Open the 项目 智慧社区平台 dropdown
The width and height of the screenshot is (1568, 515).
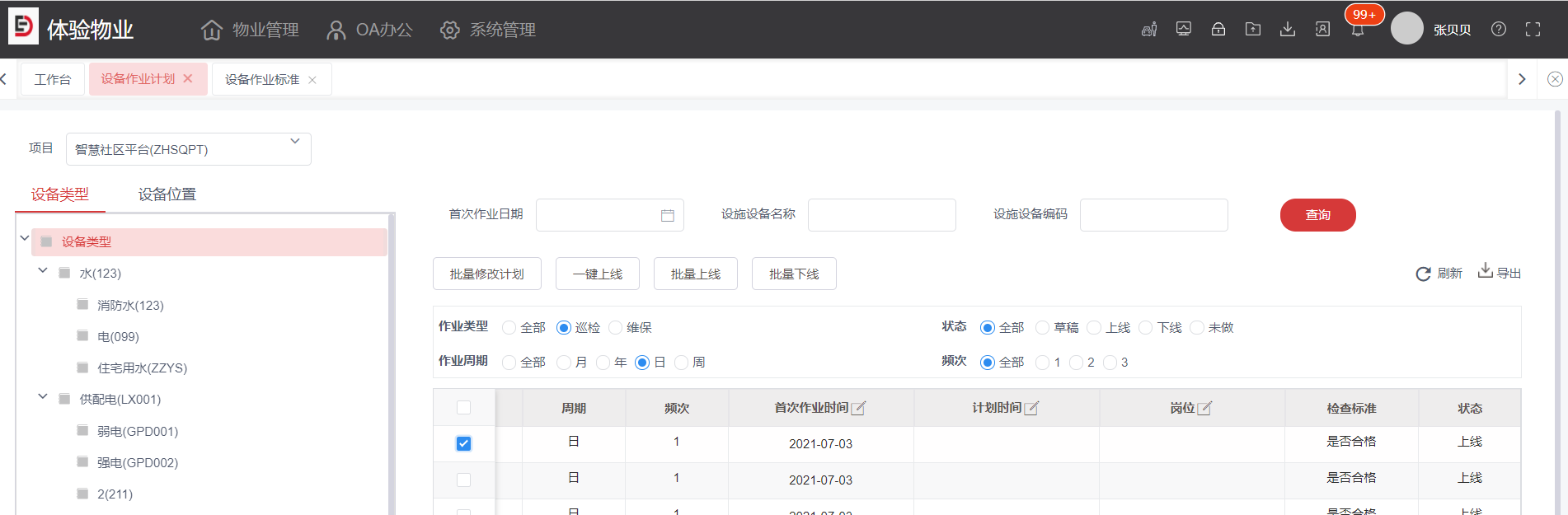coord(189,149)
